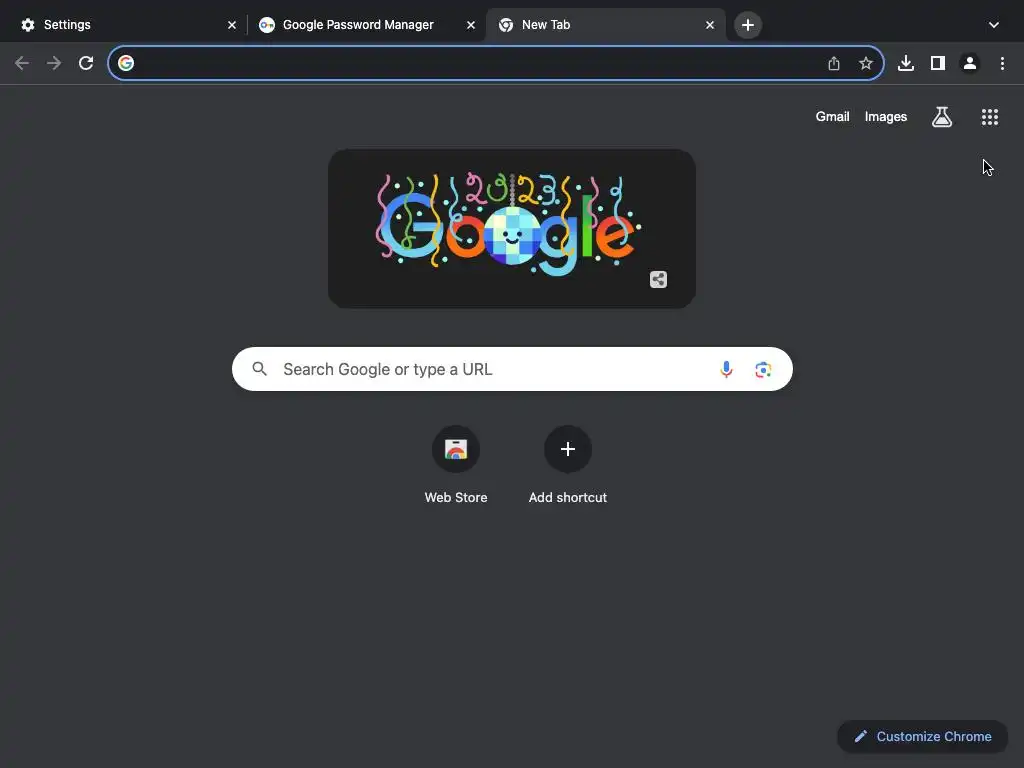Screen dimensions: 1024x768
Task: Open the 2023 Google doodle
Action: point(511,229)
